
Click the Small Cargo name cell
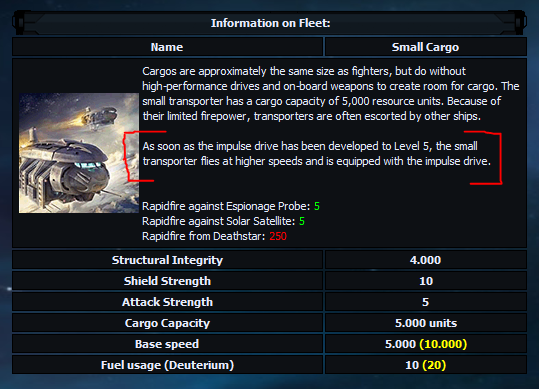click(x=425, y=47)
